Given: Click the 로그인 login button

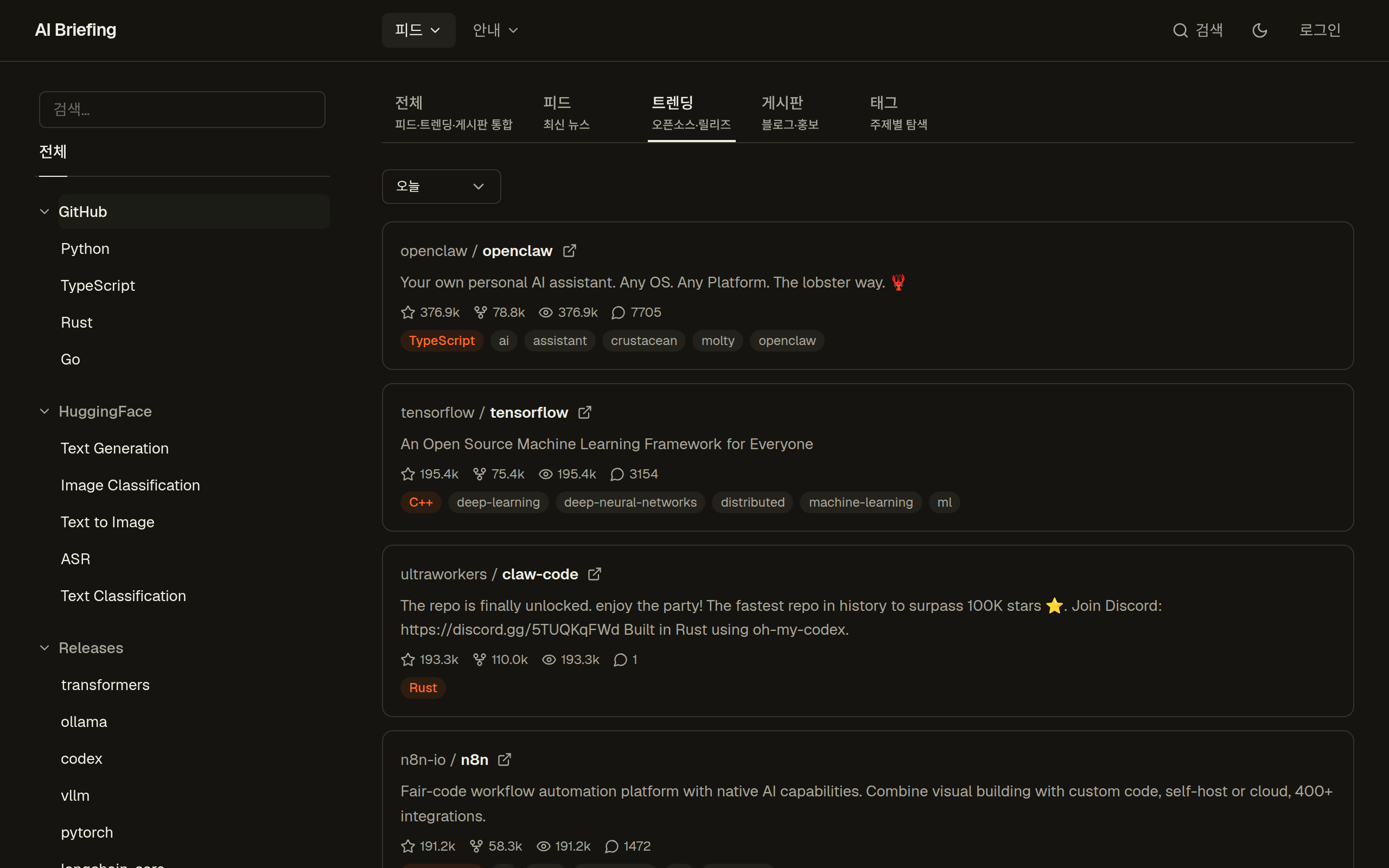Looking at the screenshot, I should pyautogui.click(x=1320, y=30).
